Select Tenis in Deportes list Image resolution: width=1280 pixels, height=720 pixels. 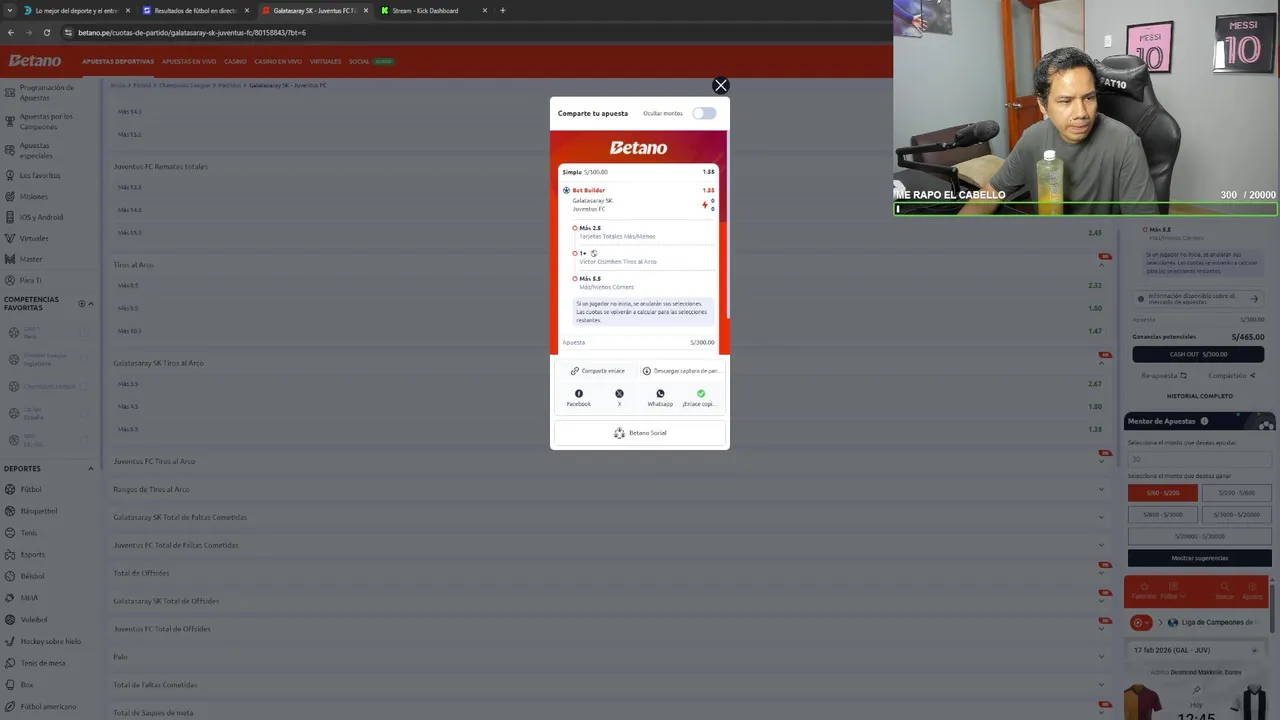(29, 533)
